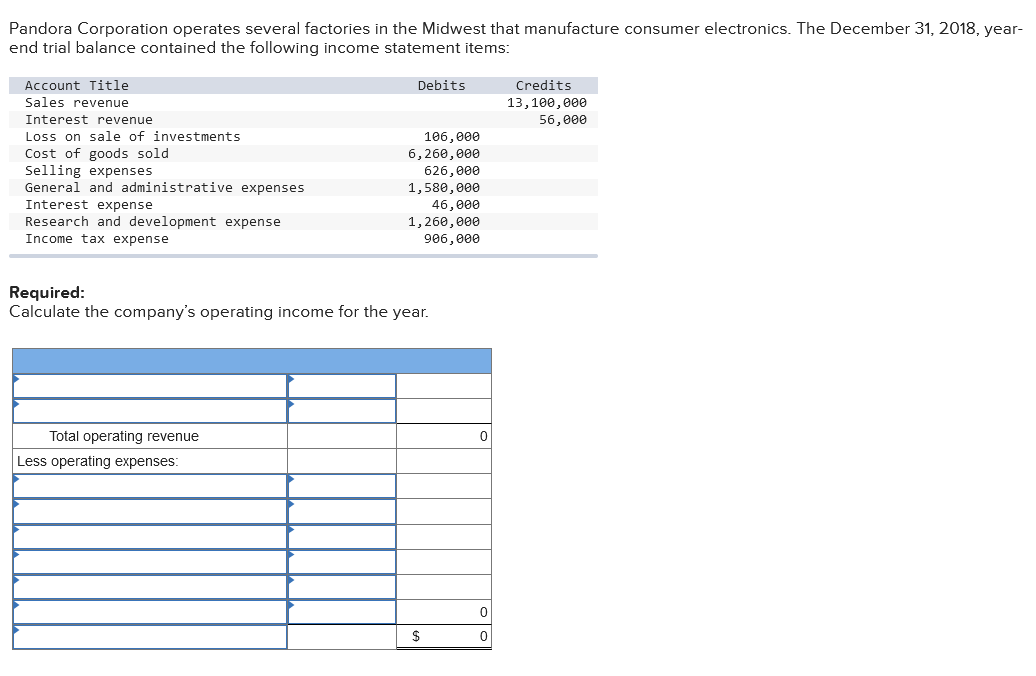Open the fifth account dropdown below Less operating expenses
1036x676 pixels.
pyautogui.click(x=150, y=587)
